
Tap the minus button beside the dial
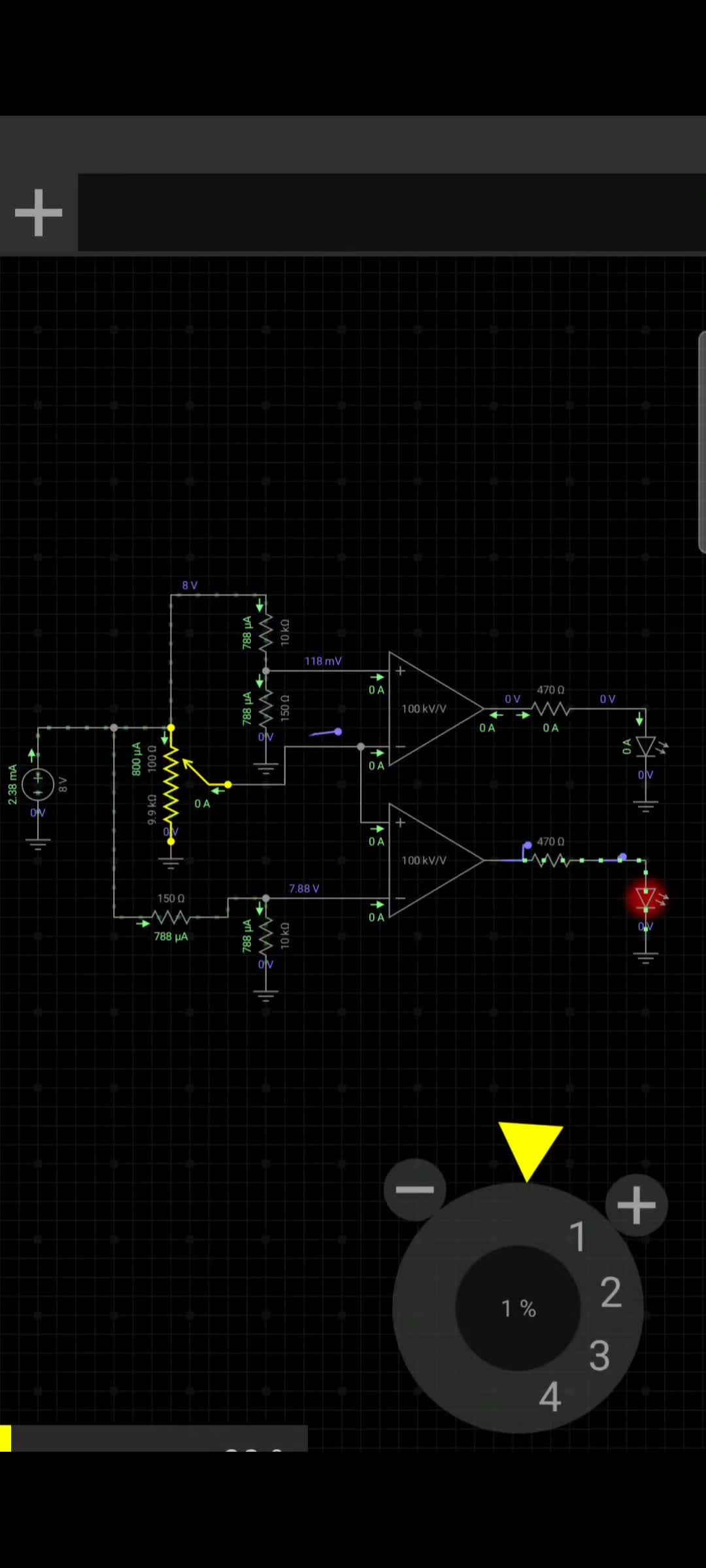(x=414, y=1189)
